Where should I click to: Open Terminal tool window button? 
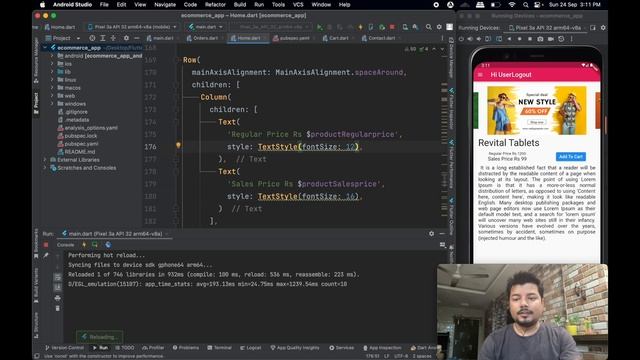click(x=220, y=348)
